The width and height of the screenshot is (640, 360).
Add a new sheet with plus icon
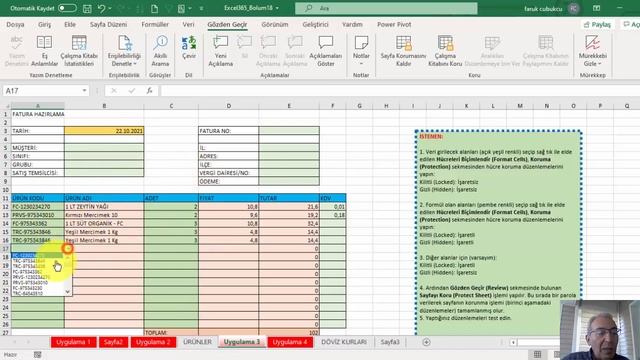point(426,342)
